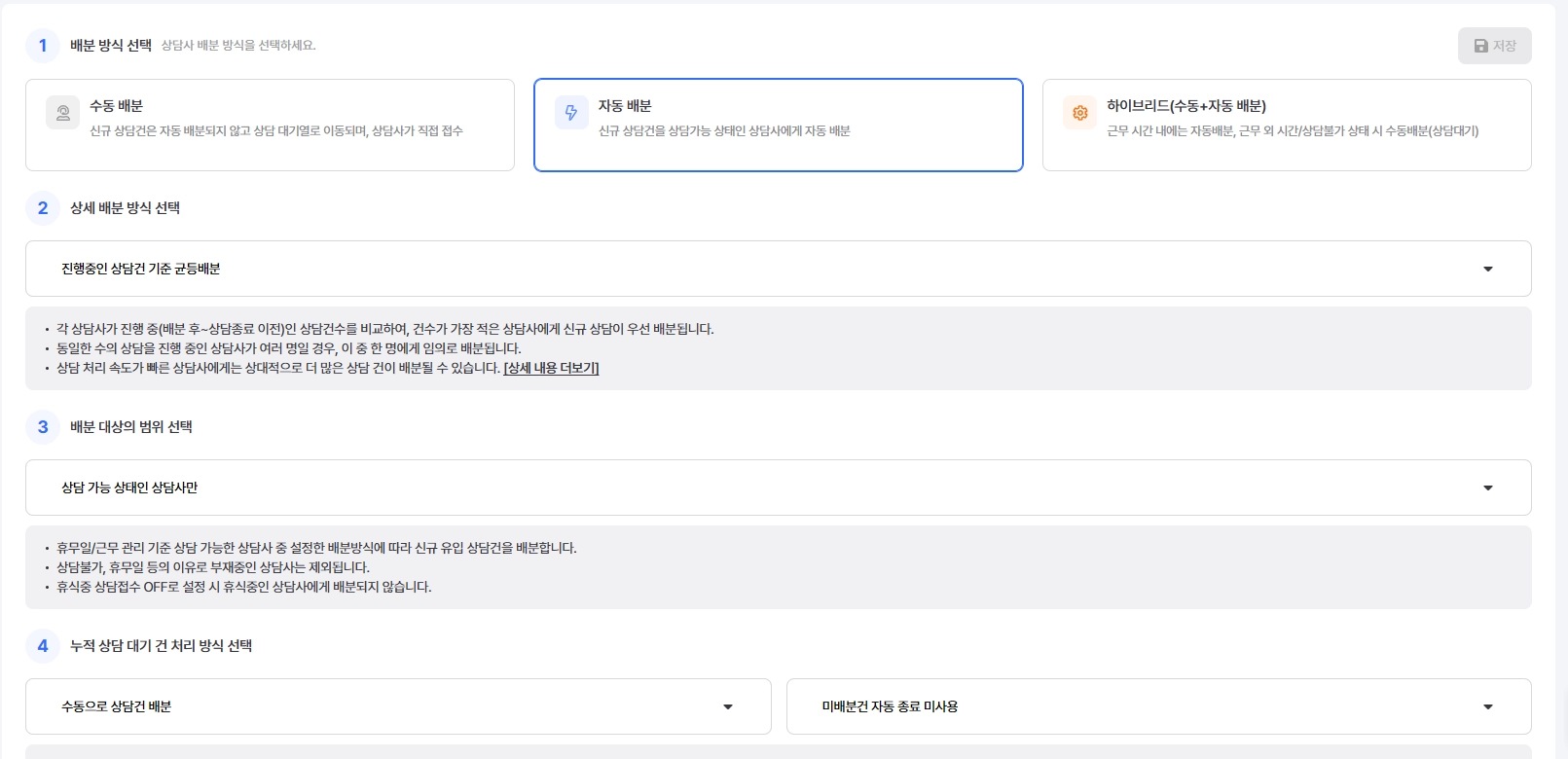Click the 상세 배분 방식 선택 heading
Screen dimensions: 1568x759
click(125, 208)
